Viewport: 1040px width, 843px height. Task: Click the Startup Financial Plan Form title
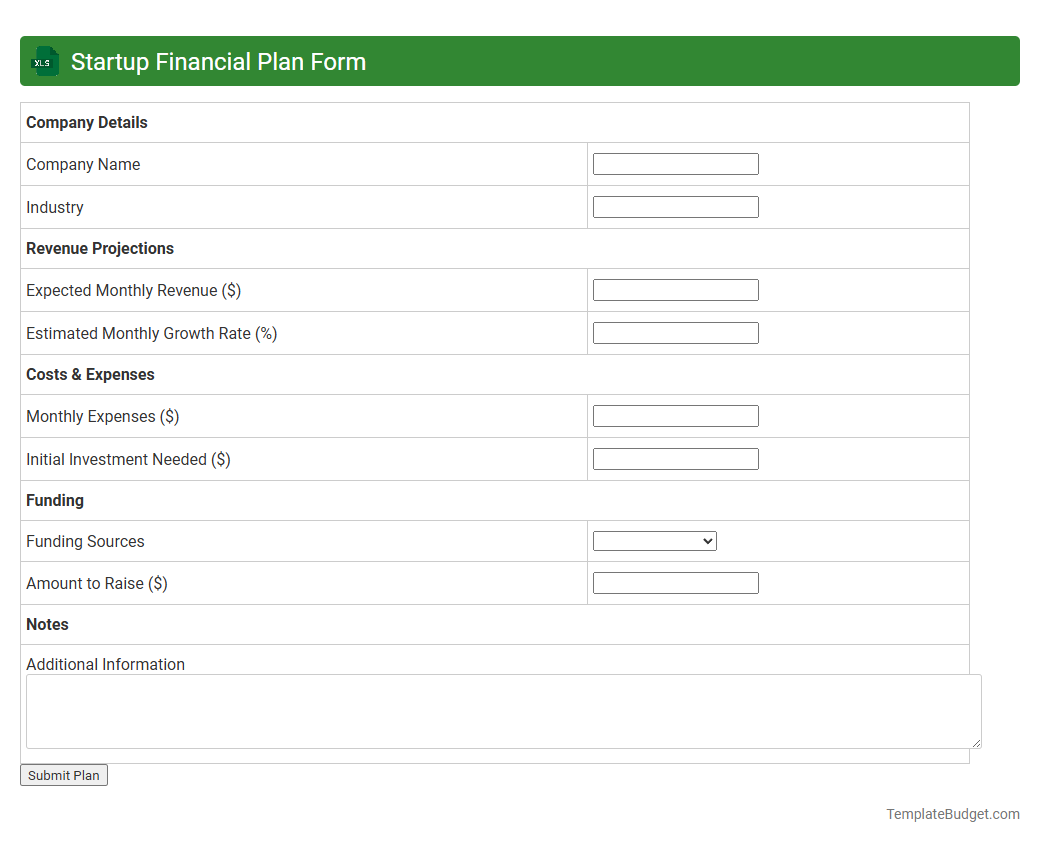click(217, 61)
